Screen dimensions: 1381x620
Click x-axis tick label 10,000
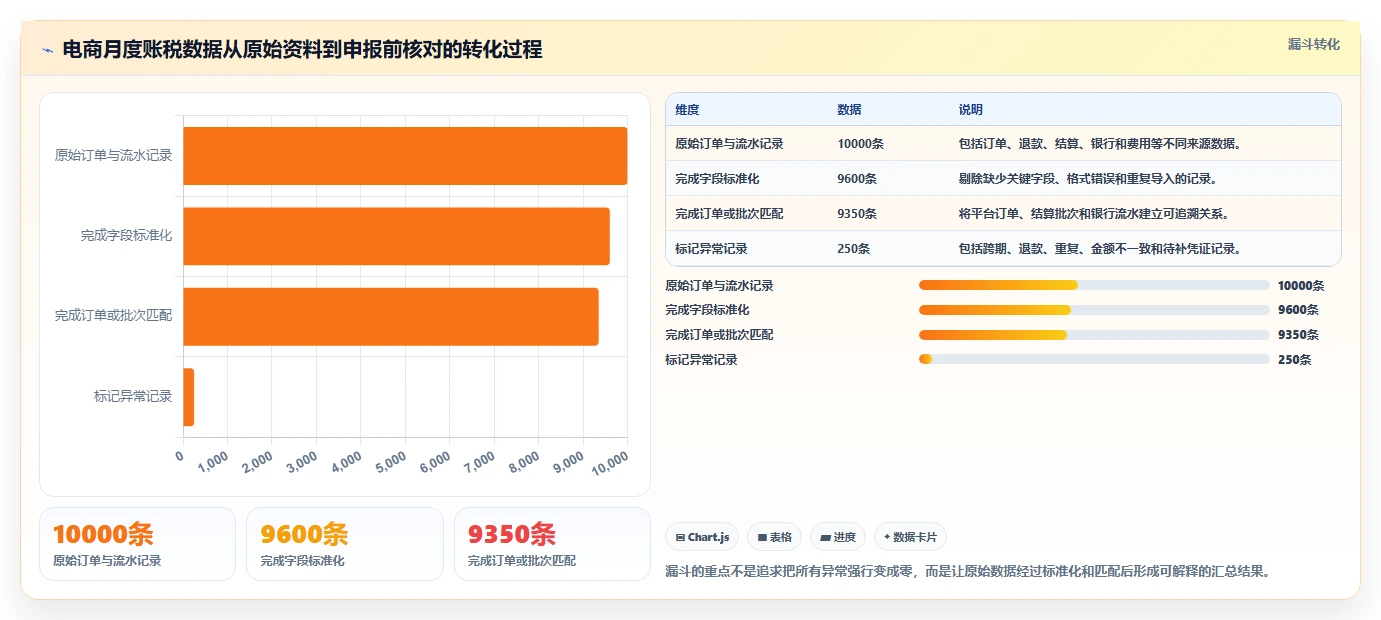coord(611,462)
